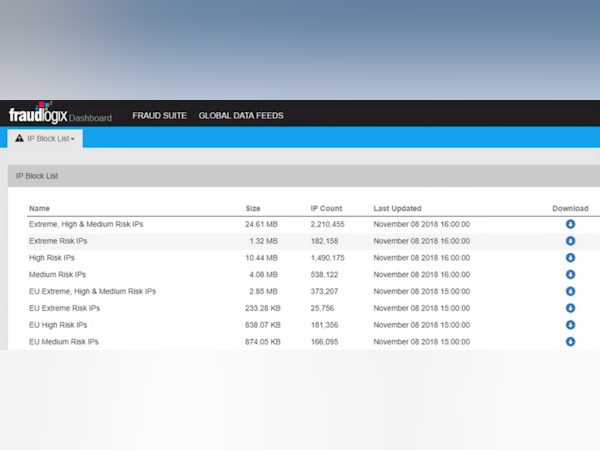Download the High Risk IPs list
The height and width of the screenshot is (450, 600).
(570, 258)
